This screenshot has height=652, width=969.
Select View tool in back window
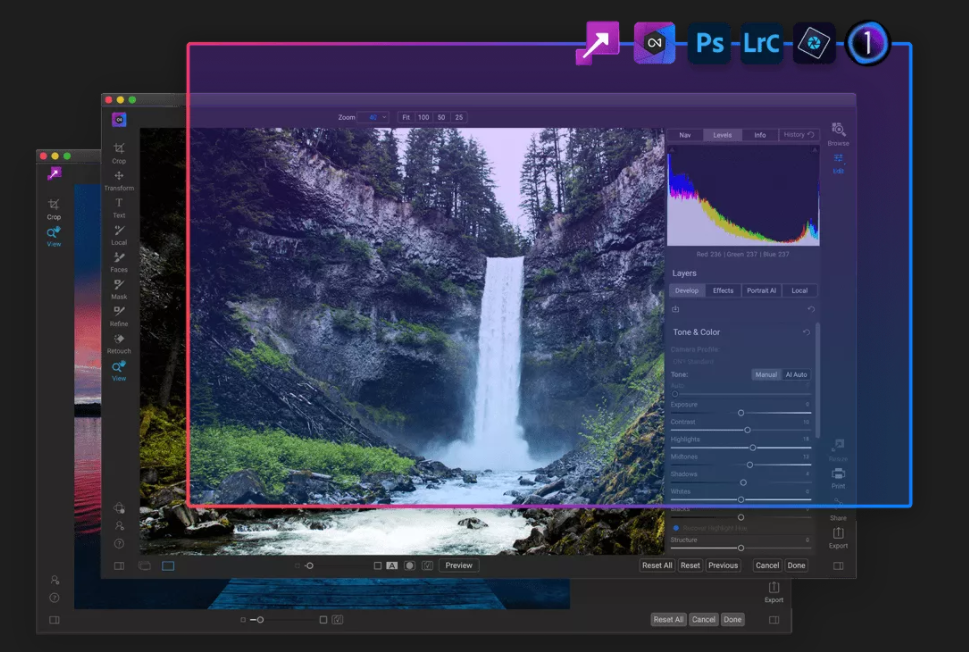pyautogui.click(x=54, y=236)
